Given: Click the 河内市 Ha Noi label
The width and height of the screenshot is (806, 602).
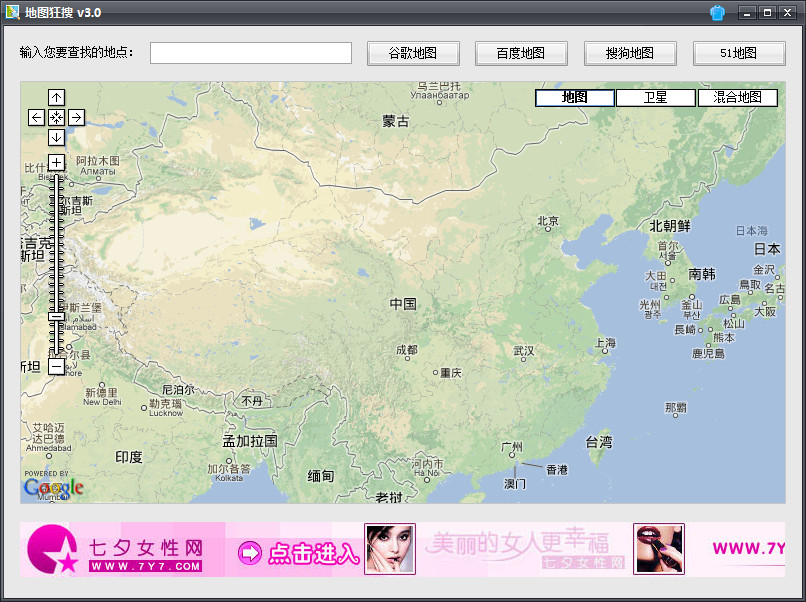Looking at the screenshot, I should (x=427, y=467).
